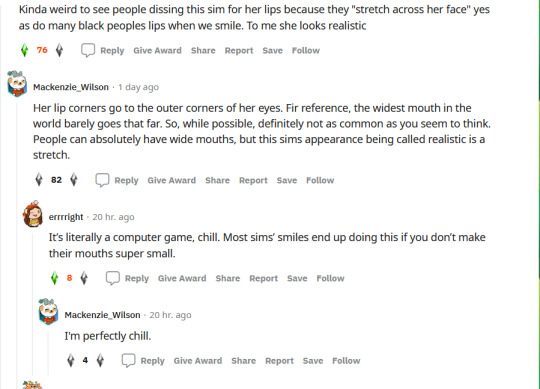Viewport: 540px width, 389px height.
Task: Click the reply speech bubble on errrright's comment
Action: point(113,278)
